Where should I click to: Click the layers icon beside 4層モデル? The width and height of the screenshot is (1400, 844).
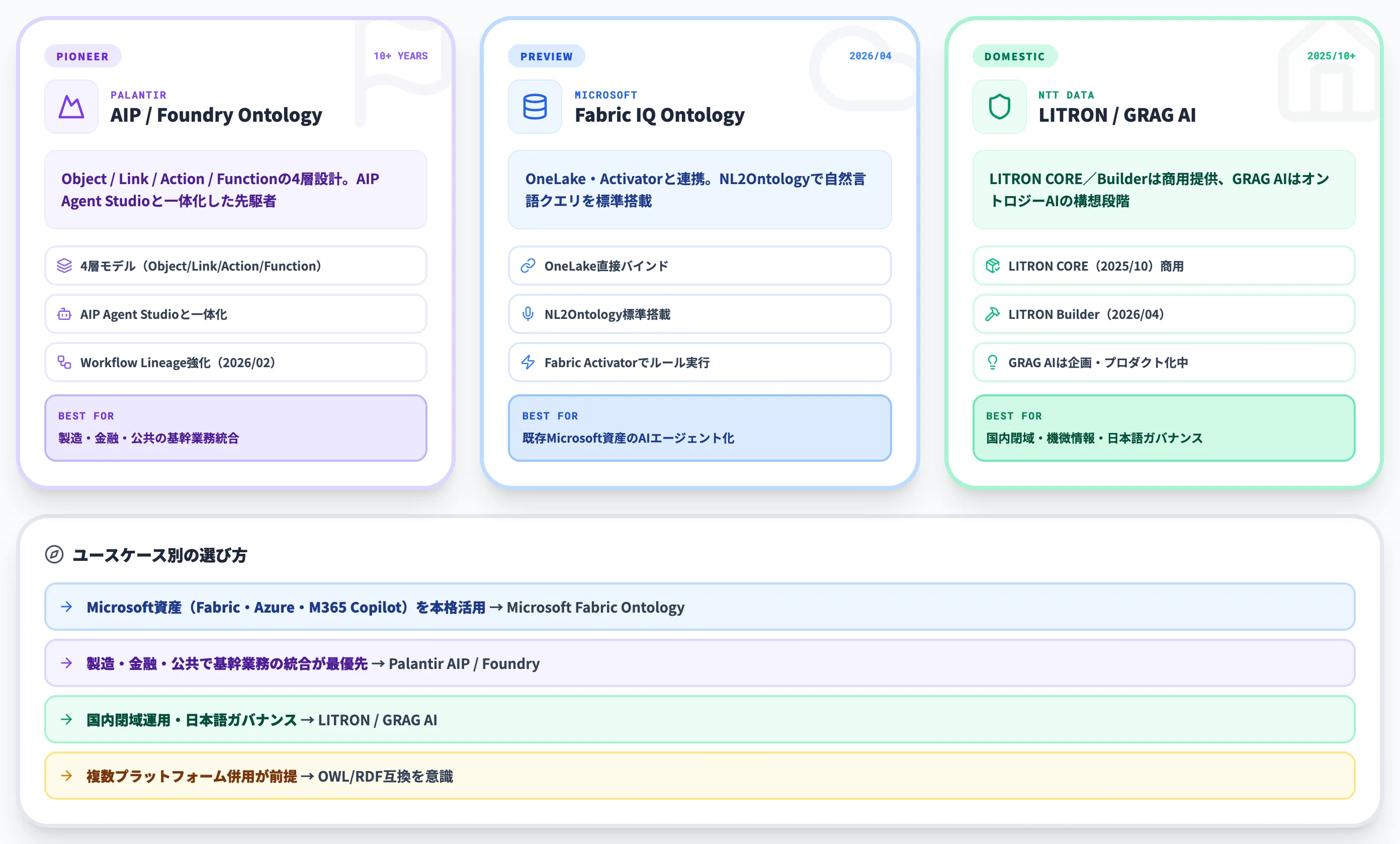(64, 266)
